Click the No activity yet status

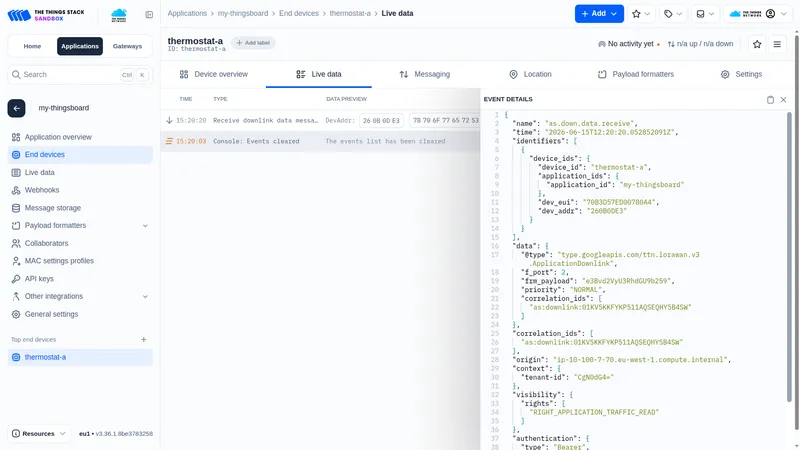[x=628, y=44]
